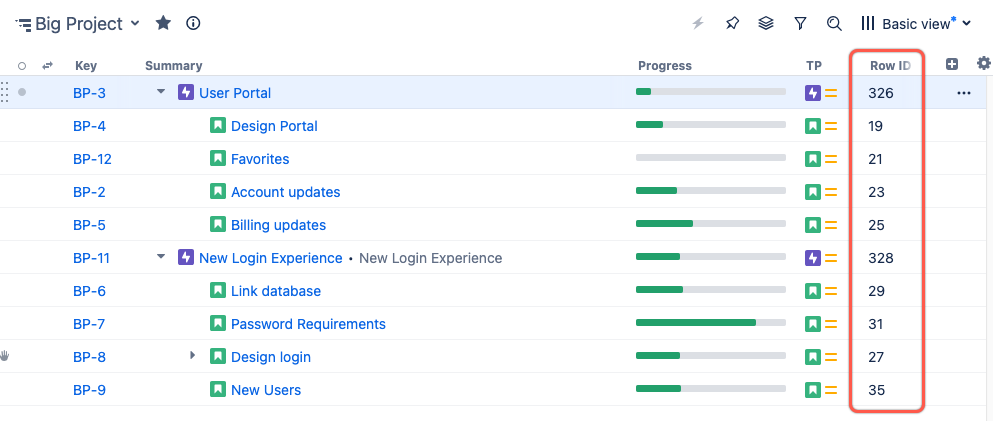Open the structure info icon
This screenshot has width=993, height=421.
pos(194,23)
